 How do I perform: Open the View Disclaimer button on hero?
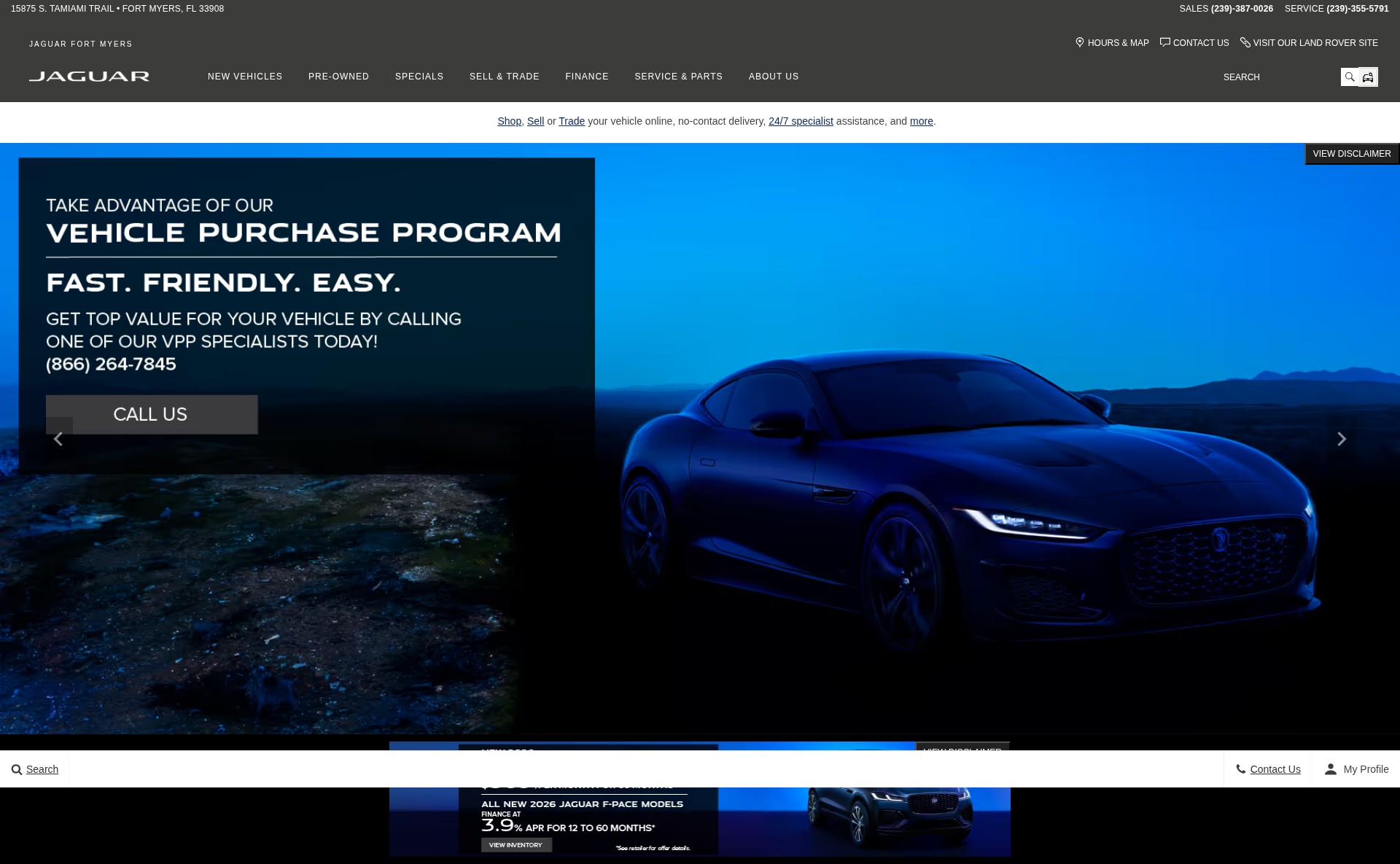tap(1352, 154)
